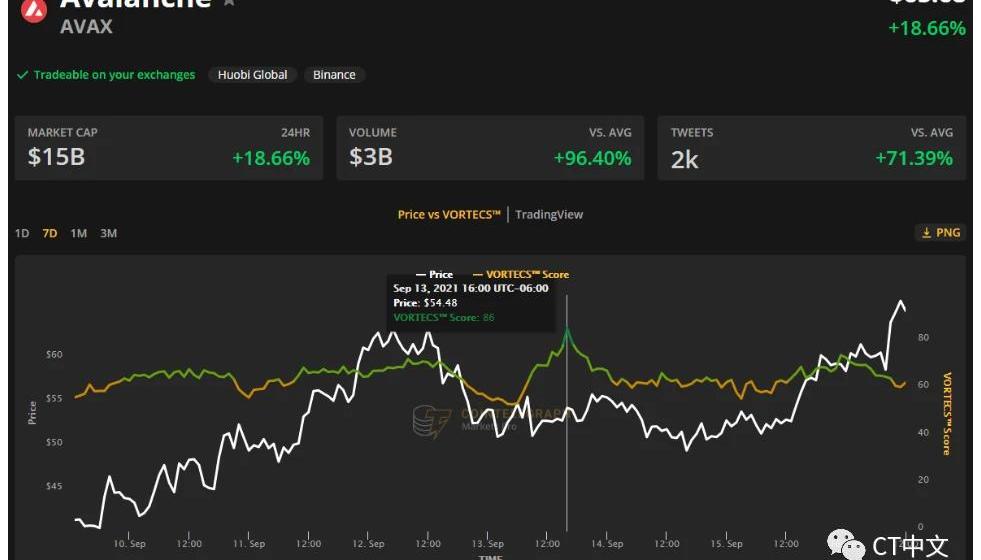The image size is (981, 560).
Task: Select the 1D time range
Action: point(22,233)
